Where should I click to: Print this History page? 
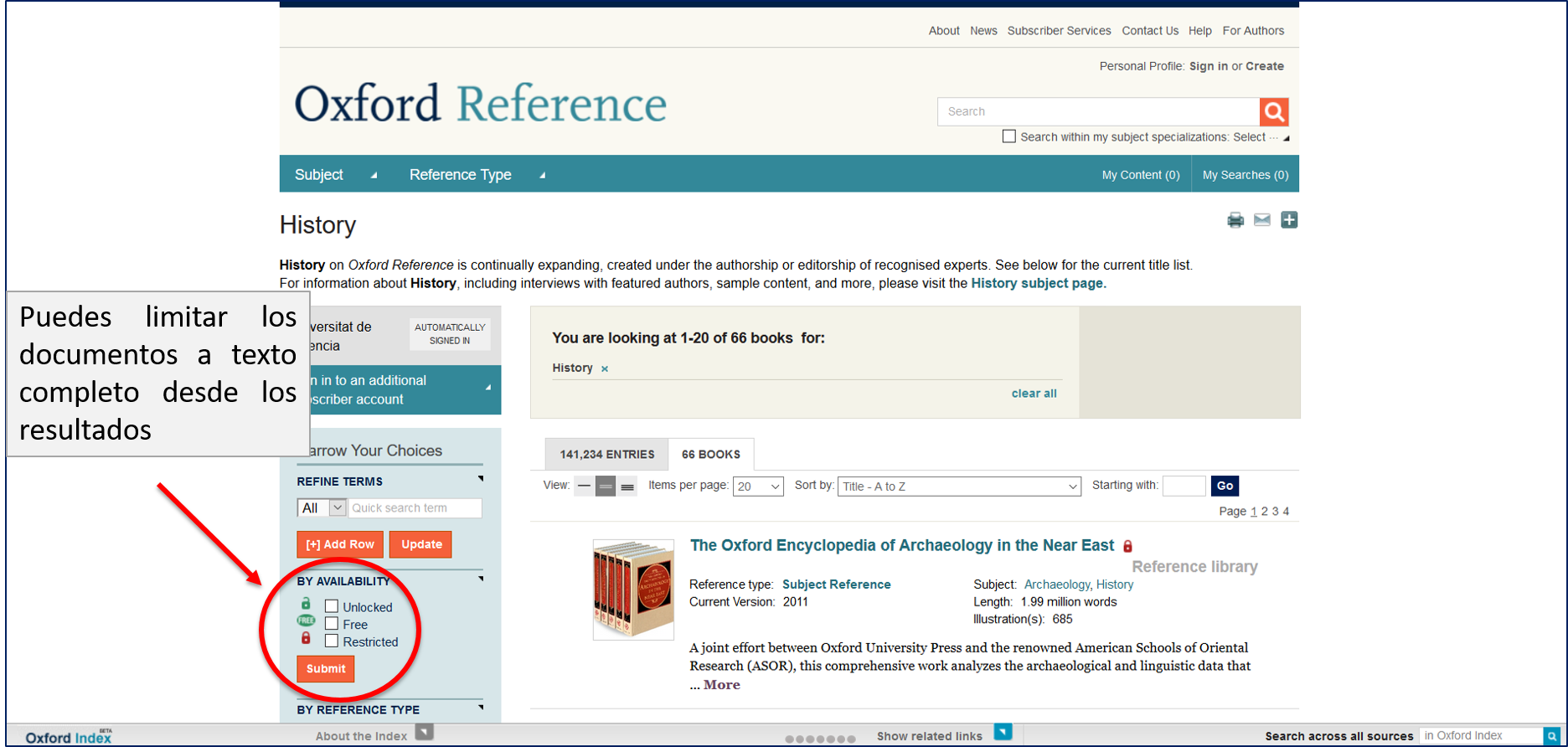click(x=1235, y=220)
